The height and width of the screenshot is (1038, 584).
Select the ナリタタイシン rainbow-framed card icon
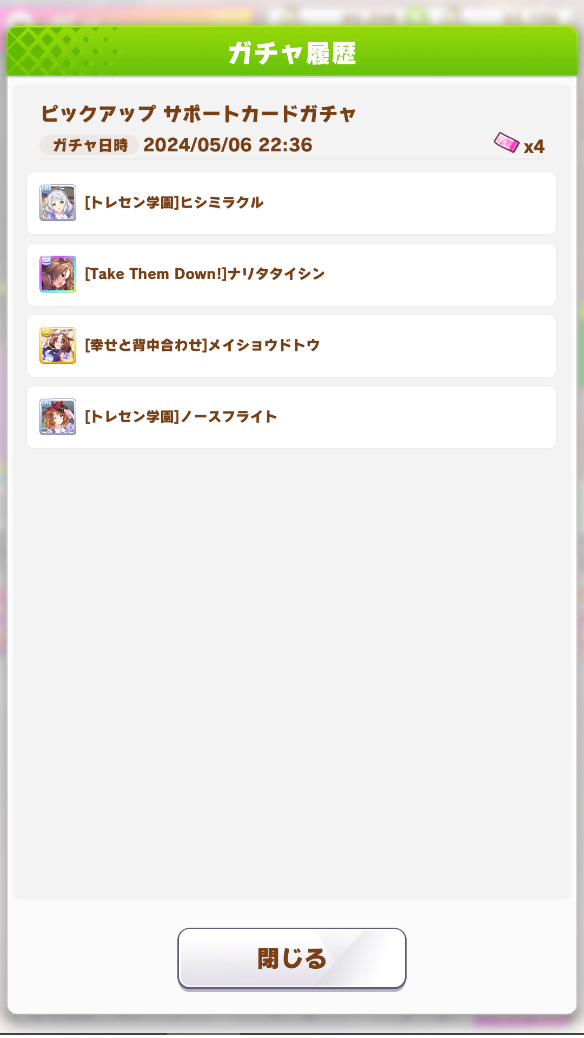(x=58, y=274)
